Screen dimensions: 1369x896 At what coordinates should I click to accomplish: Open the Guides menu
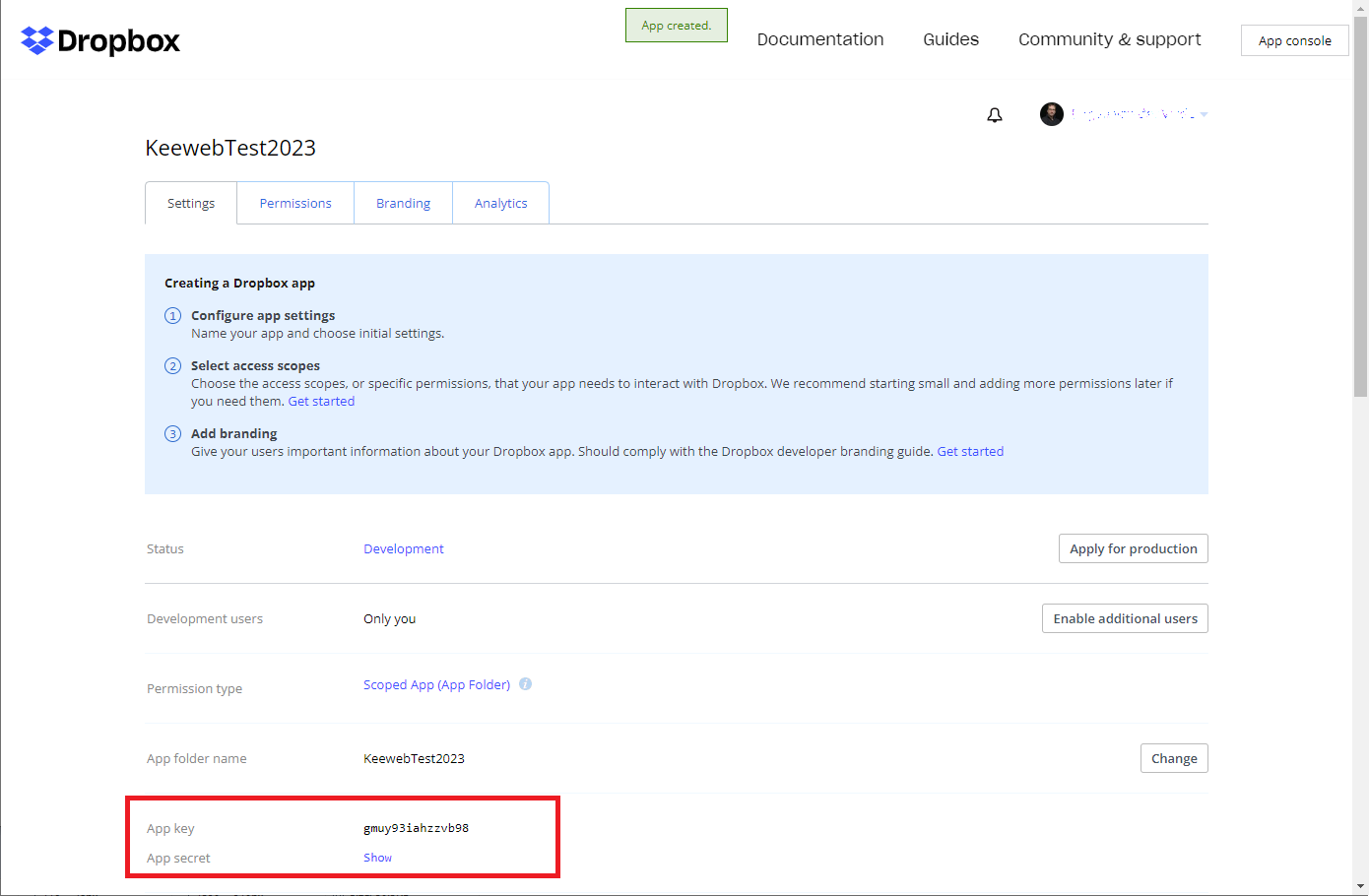tap(951, 39)
